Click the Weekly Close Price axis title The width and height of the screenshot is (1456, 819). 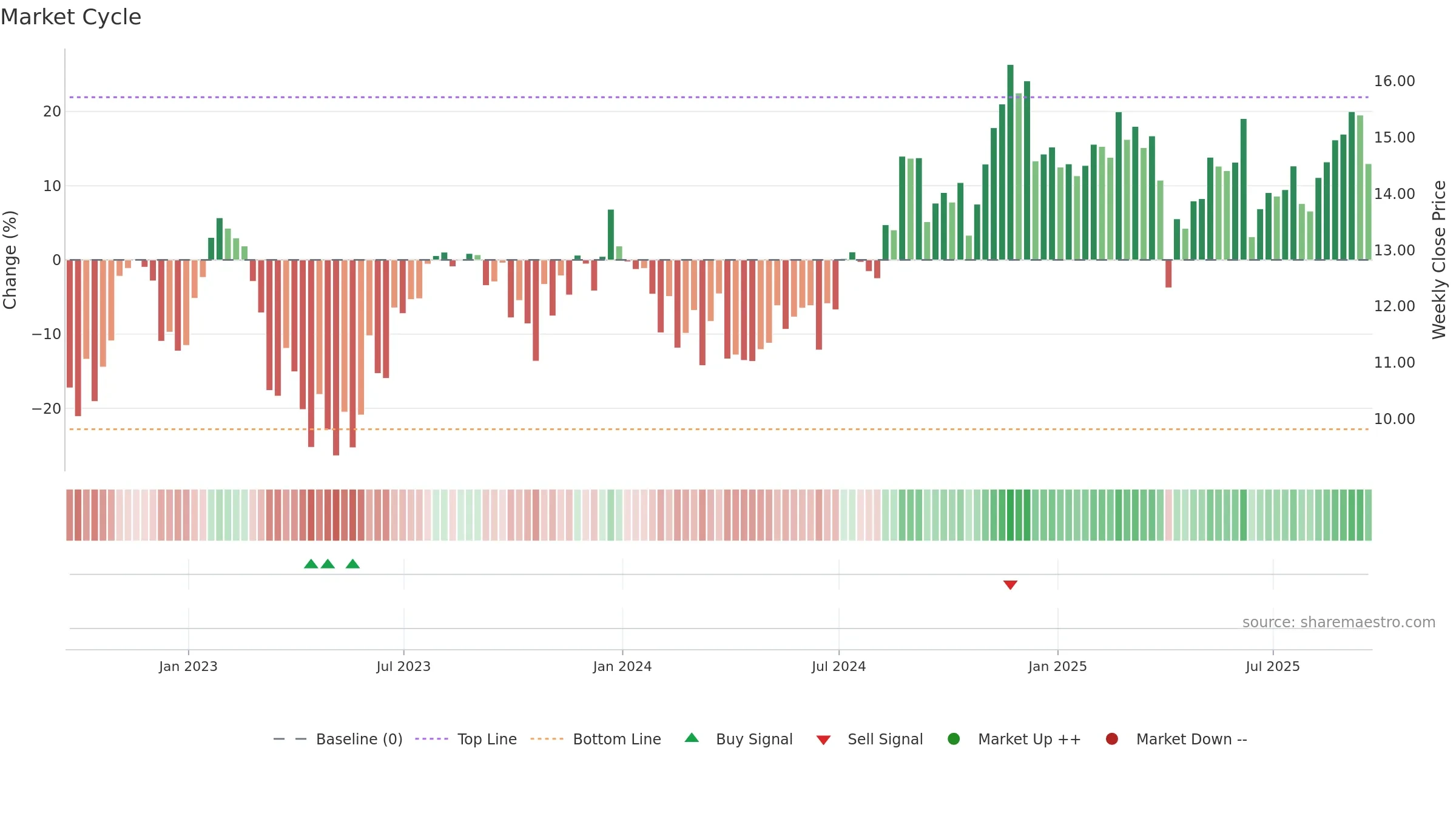(x=1439, y=260)
